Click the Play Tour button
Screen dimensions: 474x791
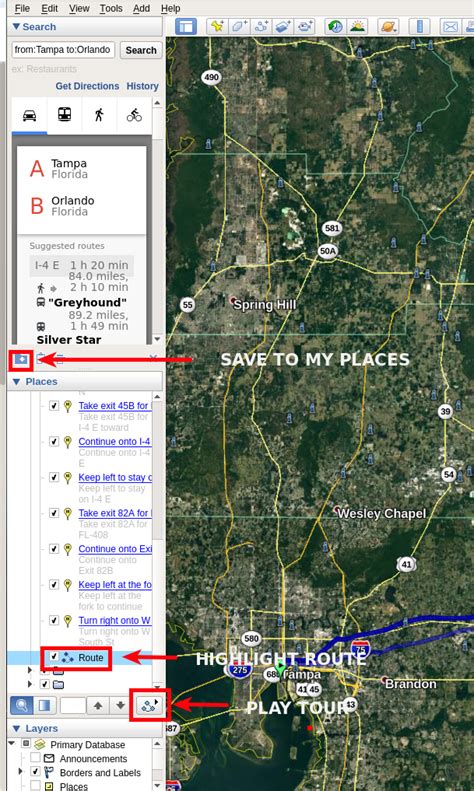coord(150,705)
